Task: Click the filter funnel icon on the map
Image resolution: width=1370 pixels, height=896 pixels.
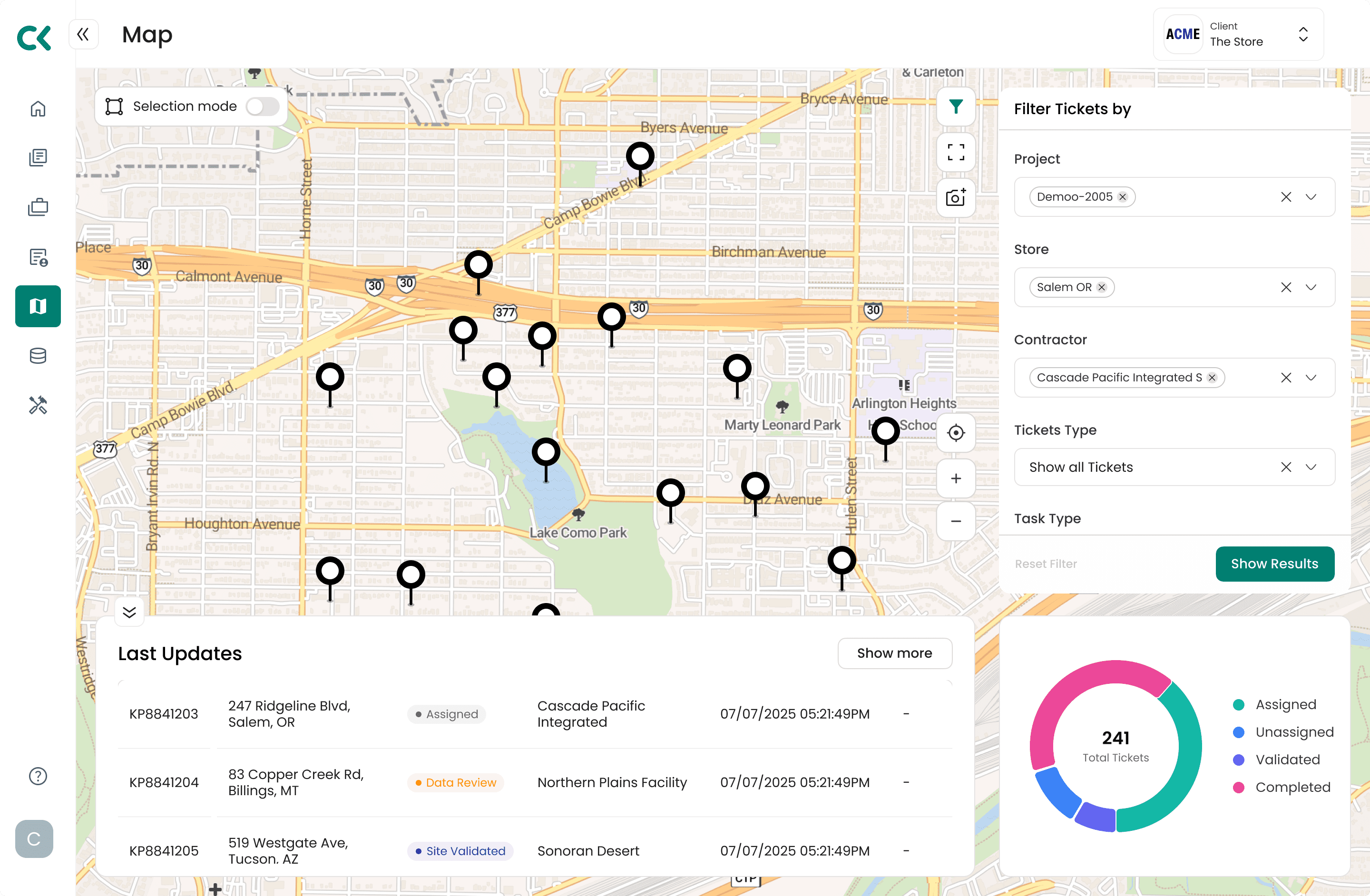Action: pyautogui.click(x=956, y=107)
